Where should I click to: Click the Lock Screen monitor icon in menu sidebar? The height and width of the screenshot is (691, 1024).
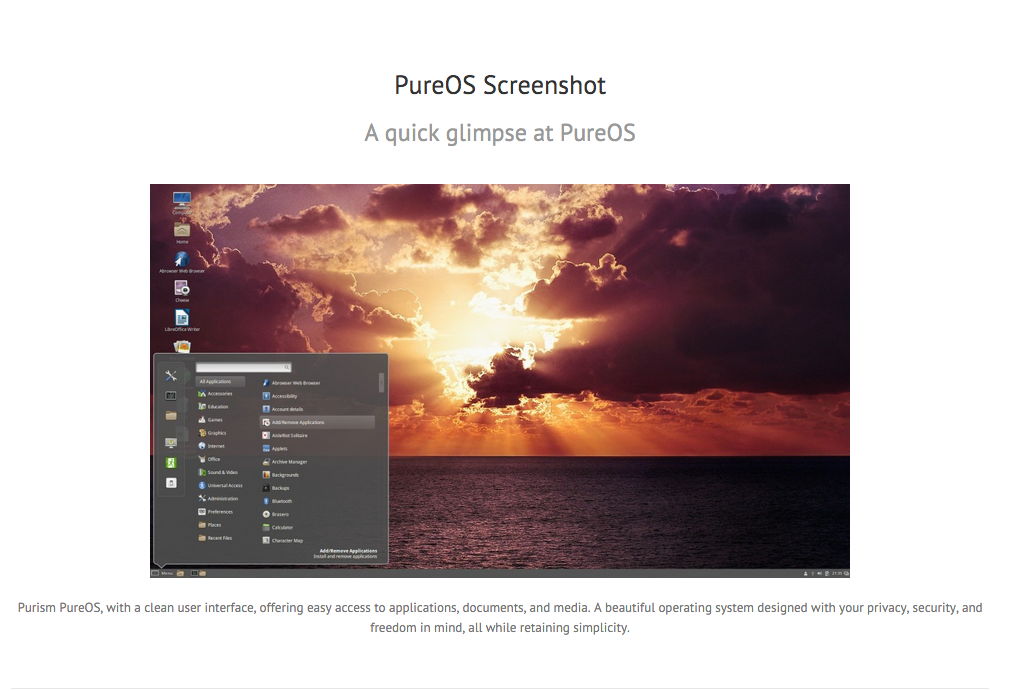pyautogui.click(x=171, y=443)
